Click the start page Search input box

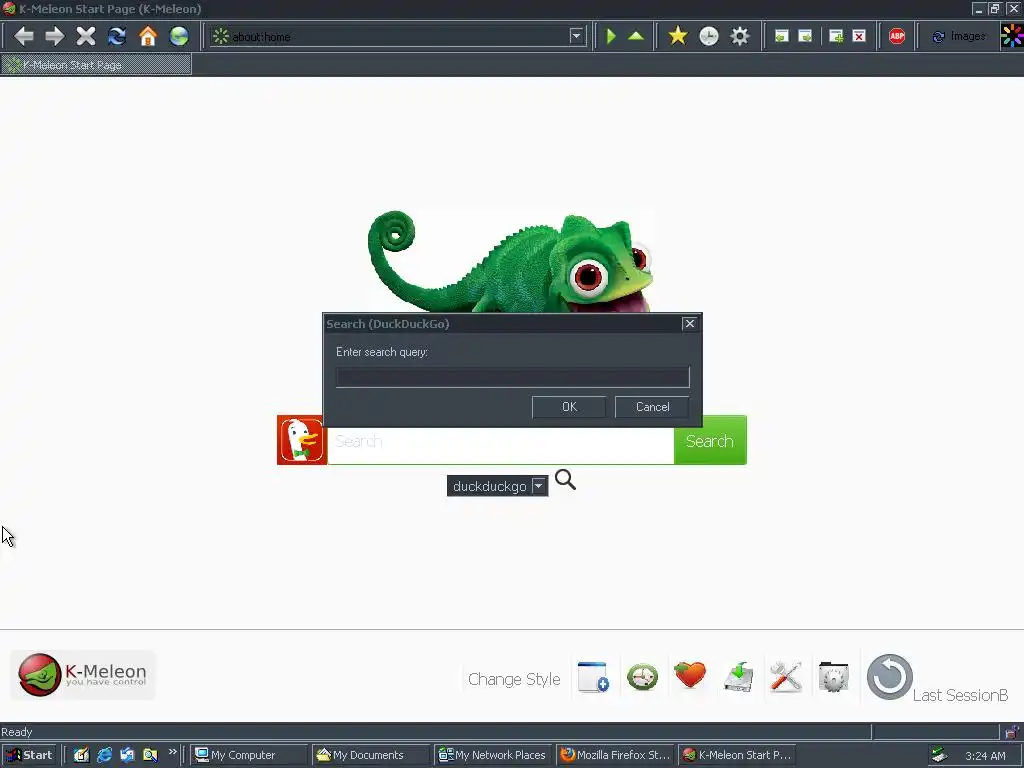500,445
